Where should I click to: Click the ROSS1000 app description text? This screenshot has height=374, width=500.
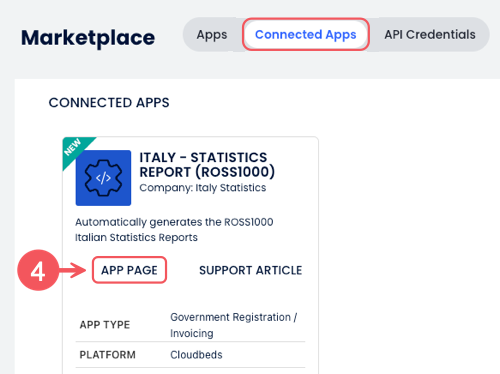pos(174,230)
